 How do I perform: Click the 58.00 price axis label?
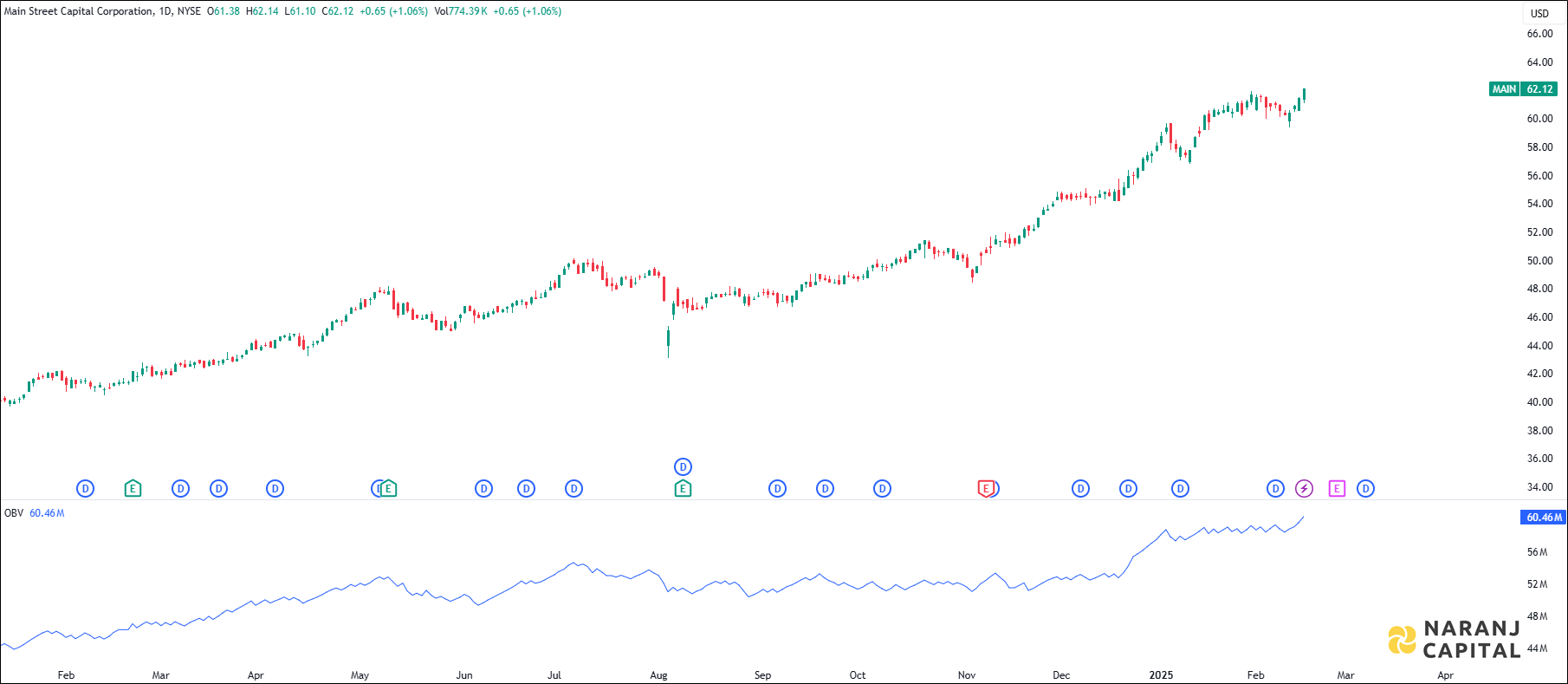tap(1539, 147)
